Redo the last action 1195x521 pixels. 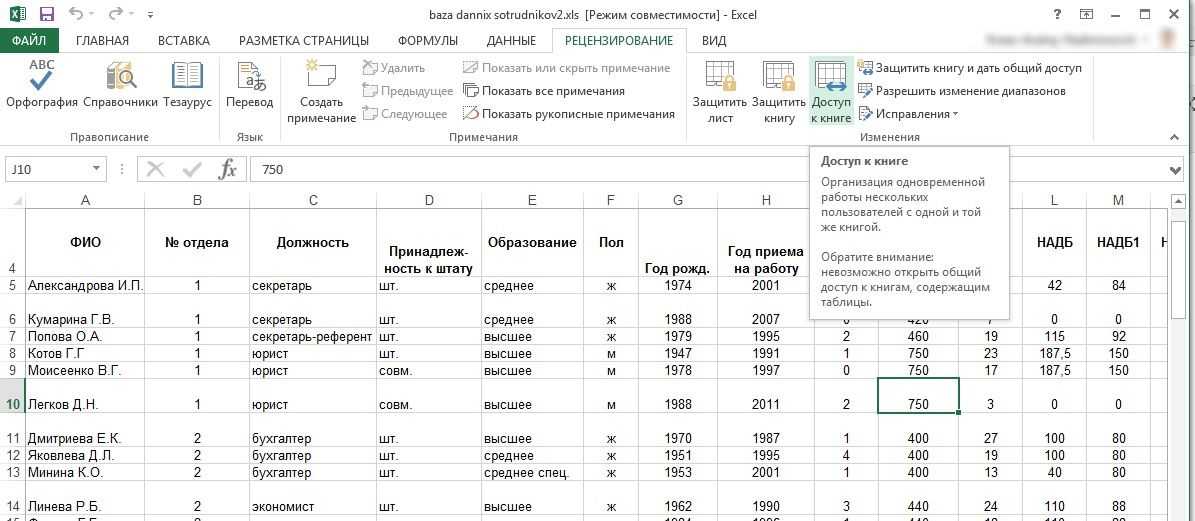[x=115, y=14]
